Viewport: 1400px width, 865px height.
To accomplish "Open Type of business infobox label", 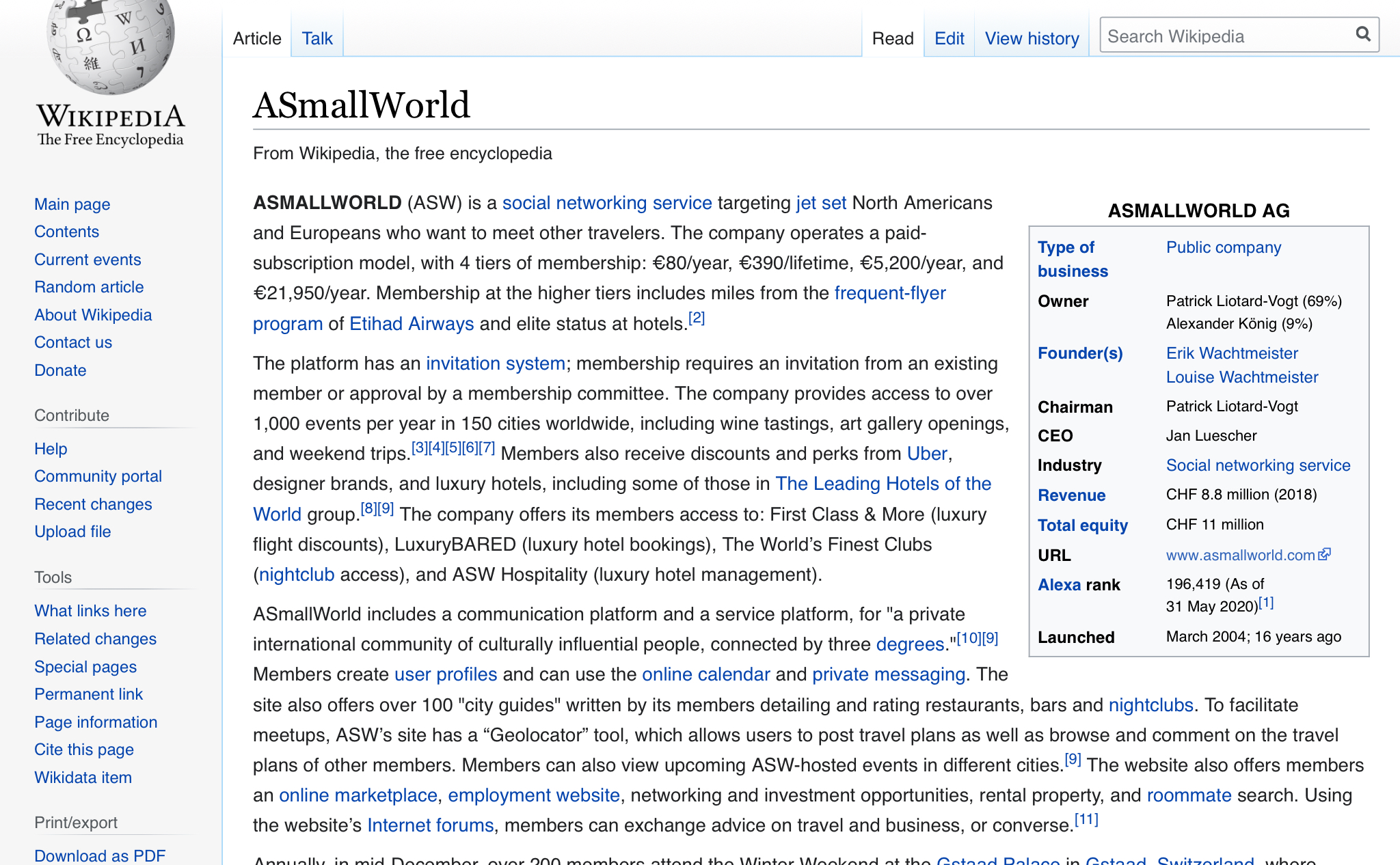I will (x=1073, y=259).
